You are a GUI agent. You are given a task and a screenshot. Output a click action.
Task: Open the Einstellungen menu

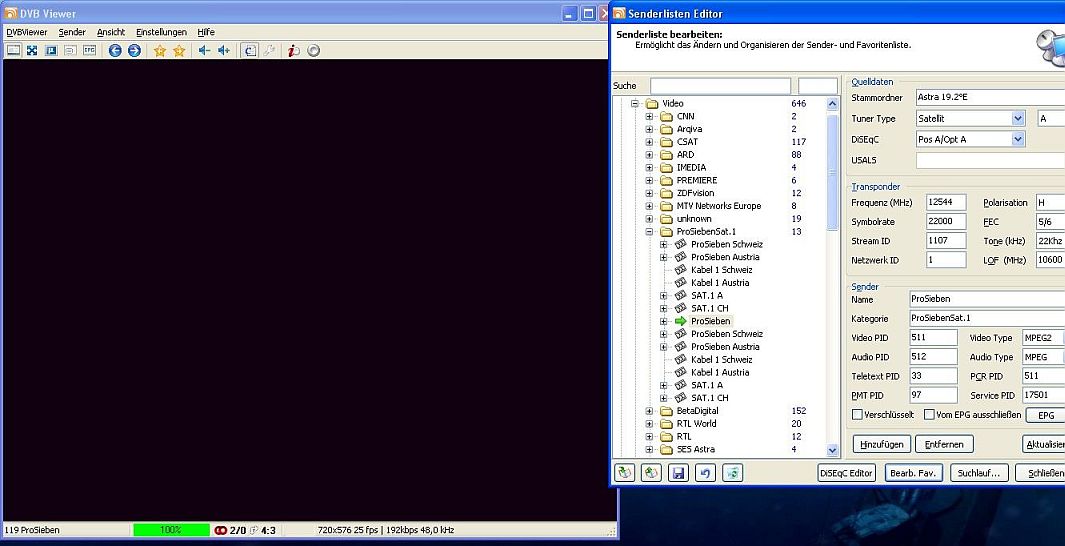(161, 32)
